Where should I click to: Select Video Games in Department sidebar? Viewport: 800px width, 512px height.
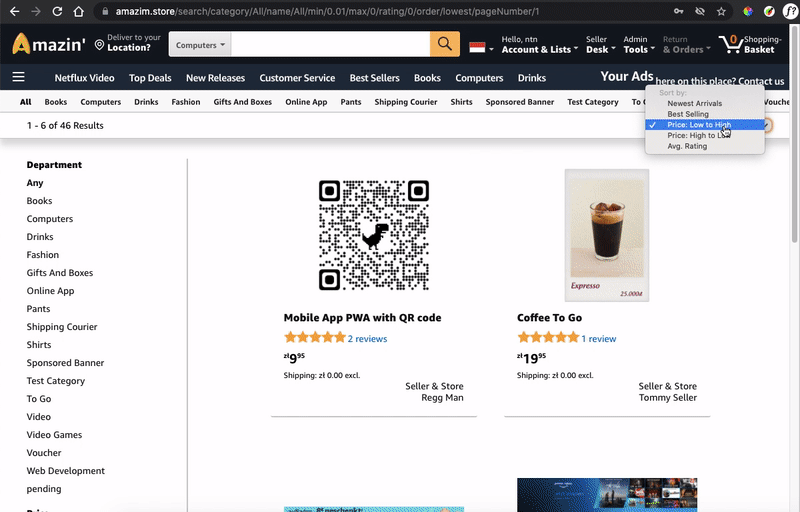pos(54,434)
